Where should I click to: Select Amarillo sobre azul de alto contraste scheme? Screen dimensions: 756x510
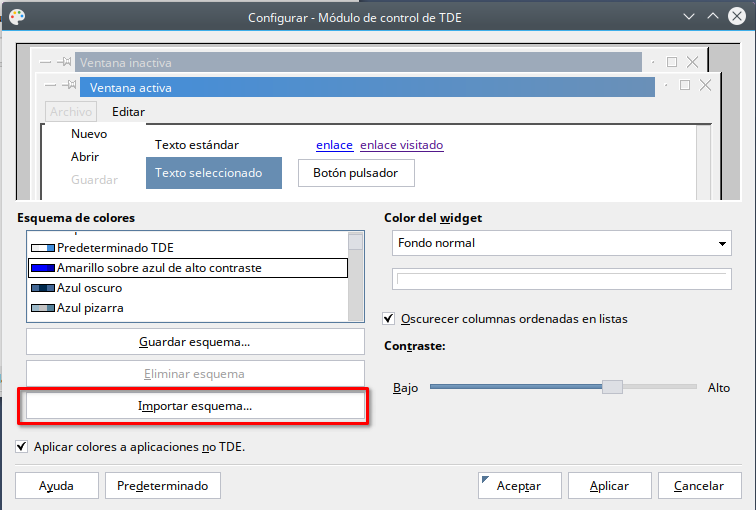(188, 268)
